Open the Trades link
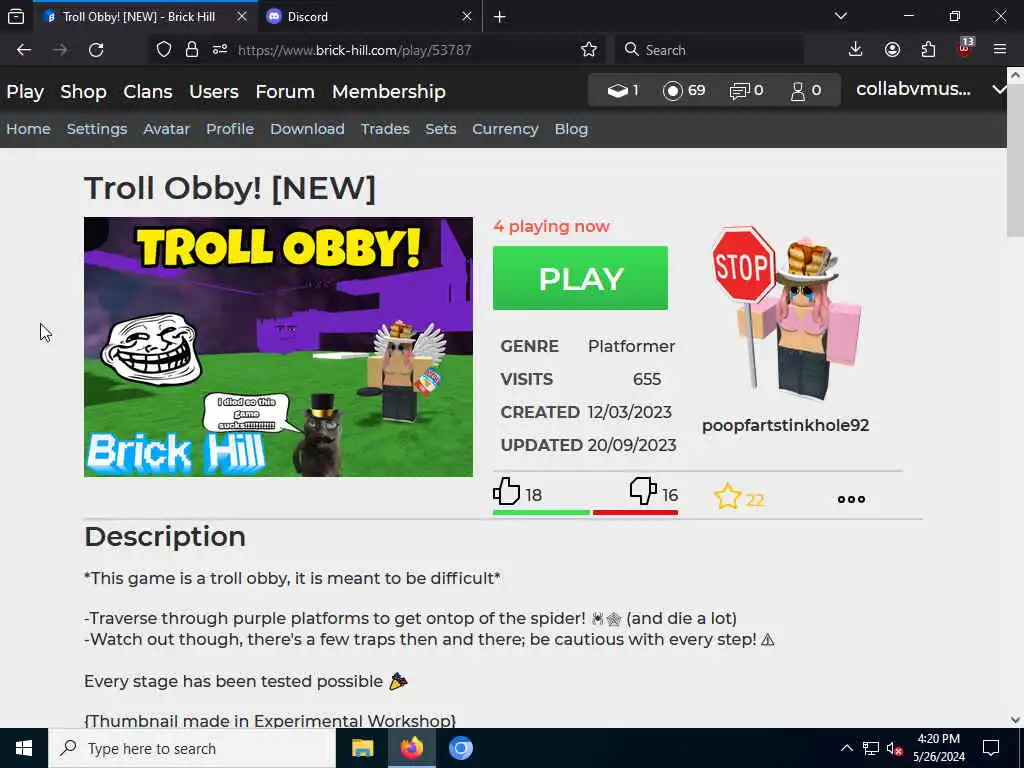The height and width of the screenshot is (768, 1024). (x=385, y=129)
